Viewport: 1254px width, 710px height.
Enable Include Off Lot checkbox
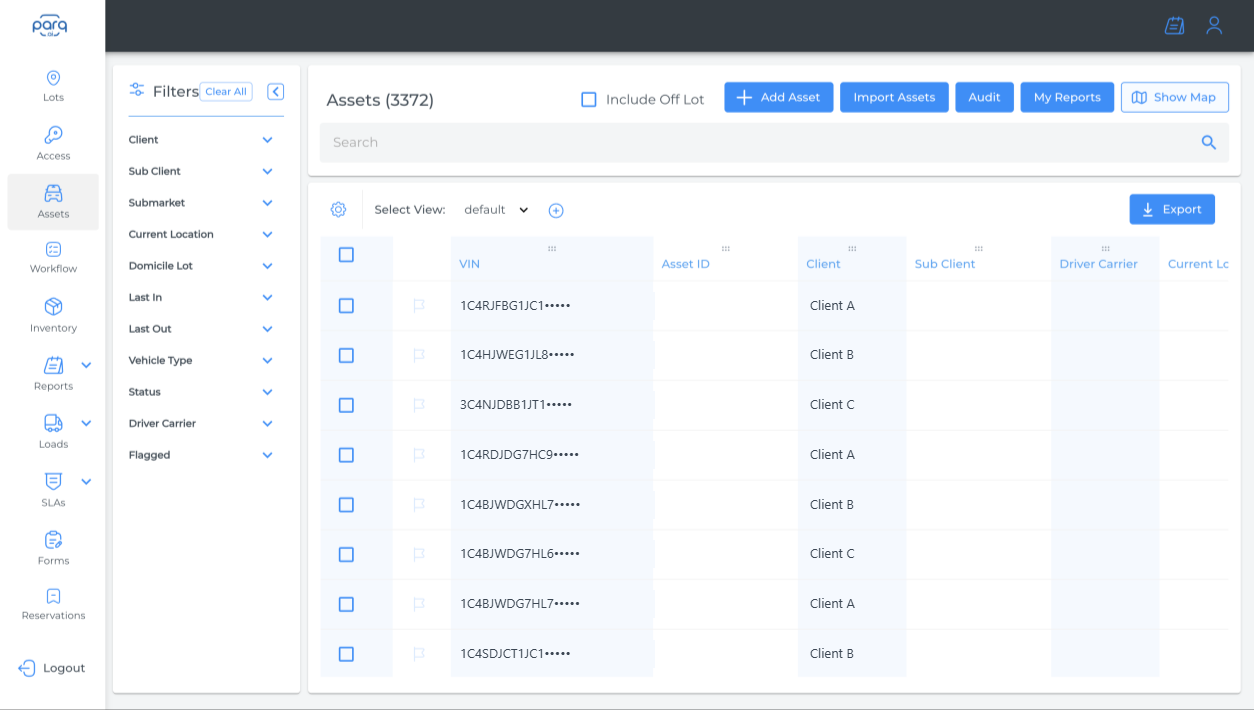(x=589, y=99)
